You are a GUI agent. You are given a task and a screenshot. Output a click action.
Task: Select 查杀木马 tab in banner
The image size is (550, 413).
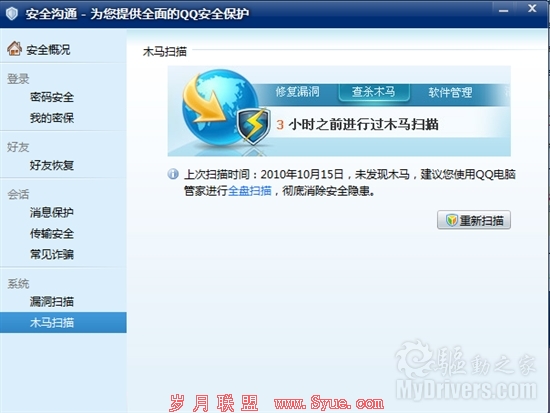[x=374, y=92]
